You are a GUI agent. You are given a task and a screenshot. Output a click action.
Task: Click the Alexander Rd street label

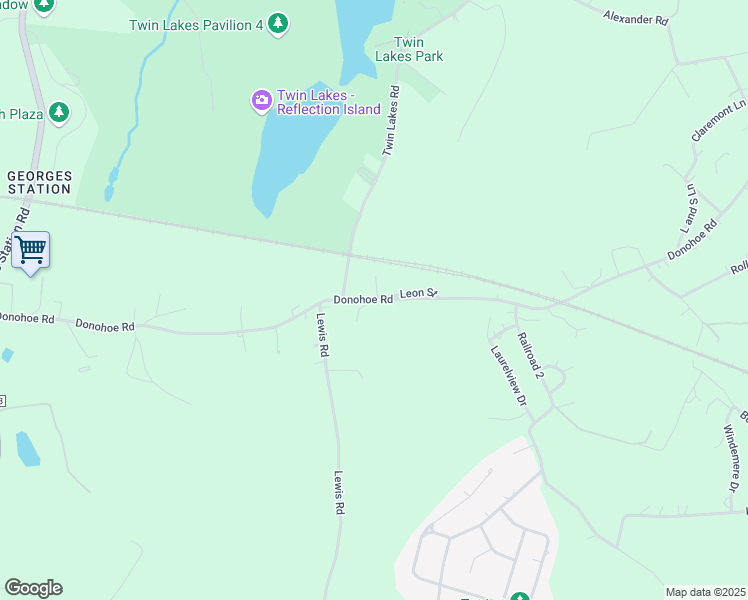click(x=635, y=18)
